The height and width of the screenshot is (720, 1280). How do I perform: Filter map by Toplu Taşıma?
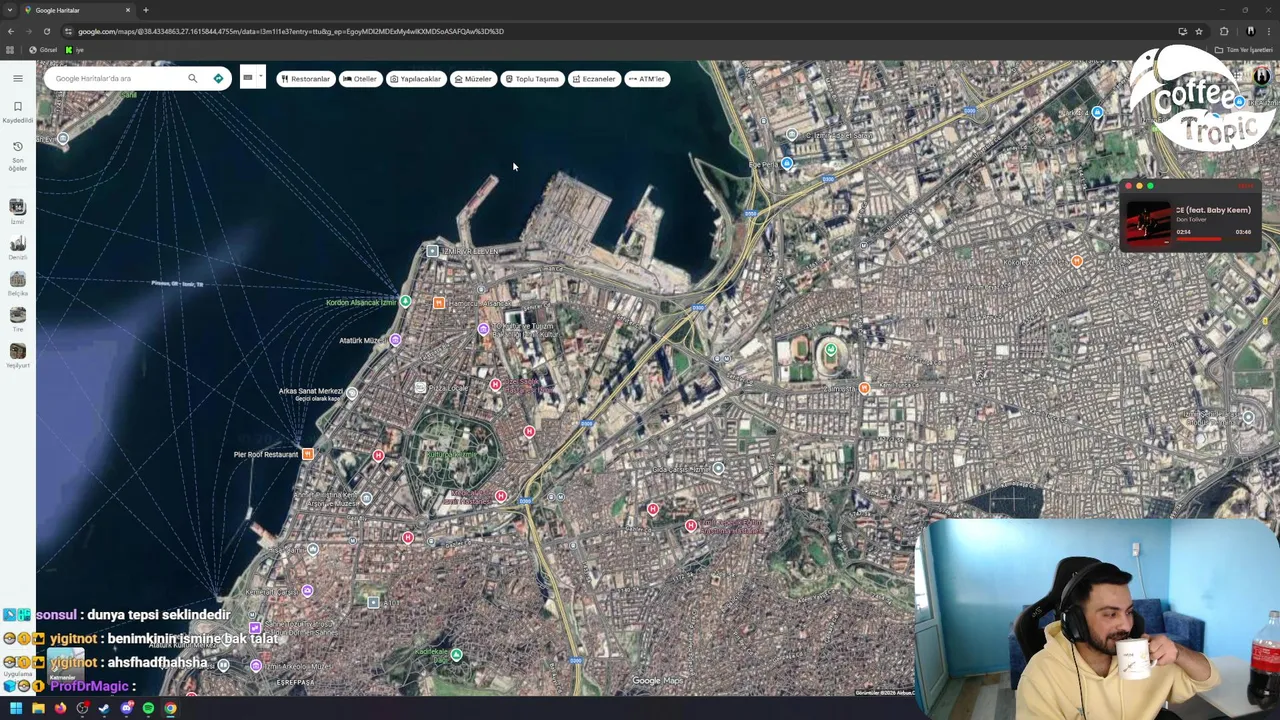533,79
